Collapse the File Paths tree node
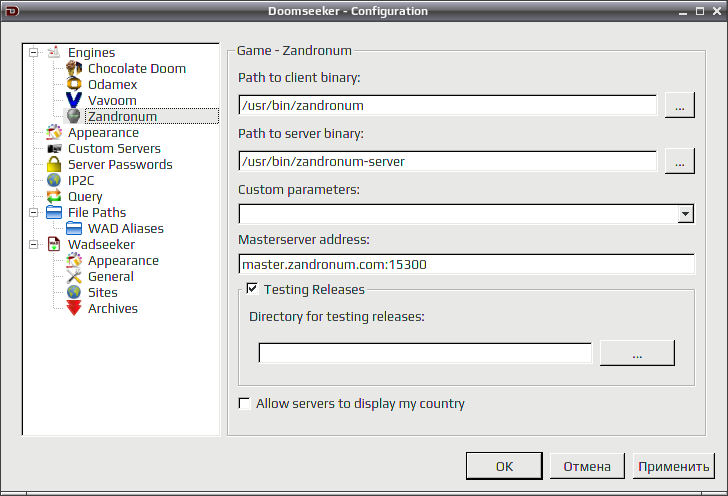The height and width of the screenshot is (496, 728). pos(33,212)
